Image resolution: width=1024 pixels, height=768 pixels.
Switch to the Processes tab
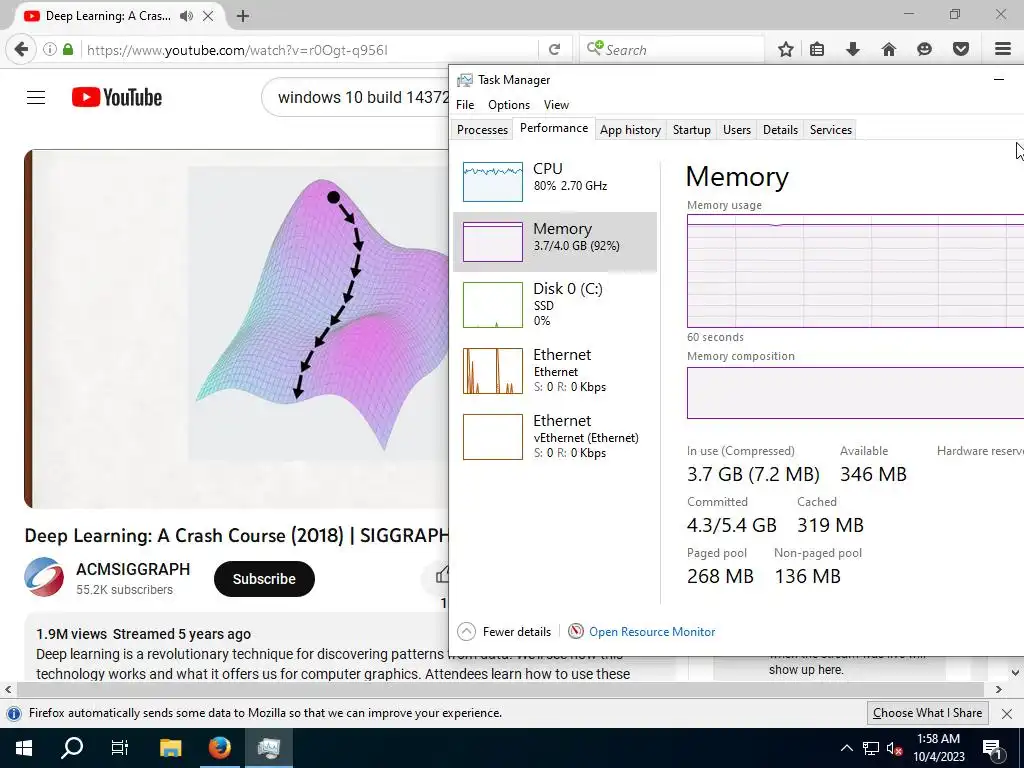482,129
